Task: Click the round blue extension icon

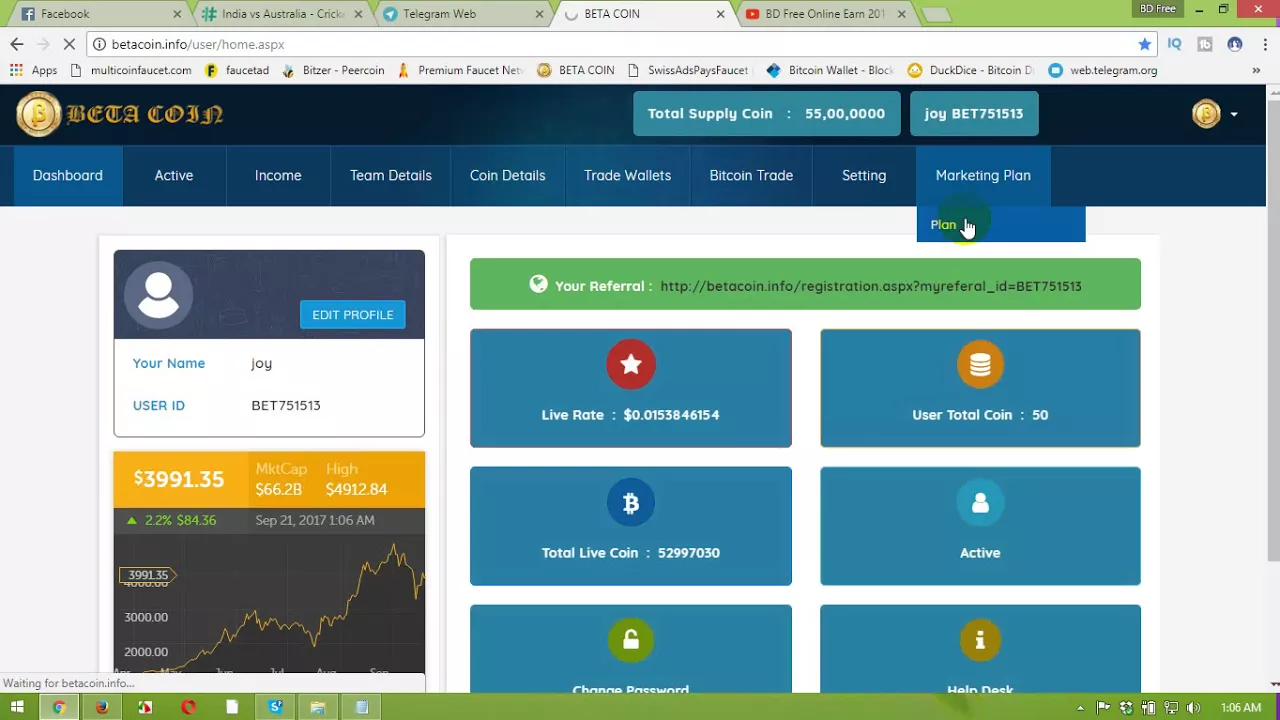Action: [x=1235, y=44]
